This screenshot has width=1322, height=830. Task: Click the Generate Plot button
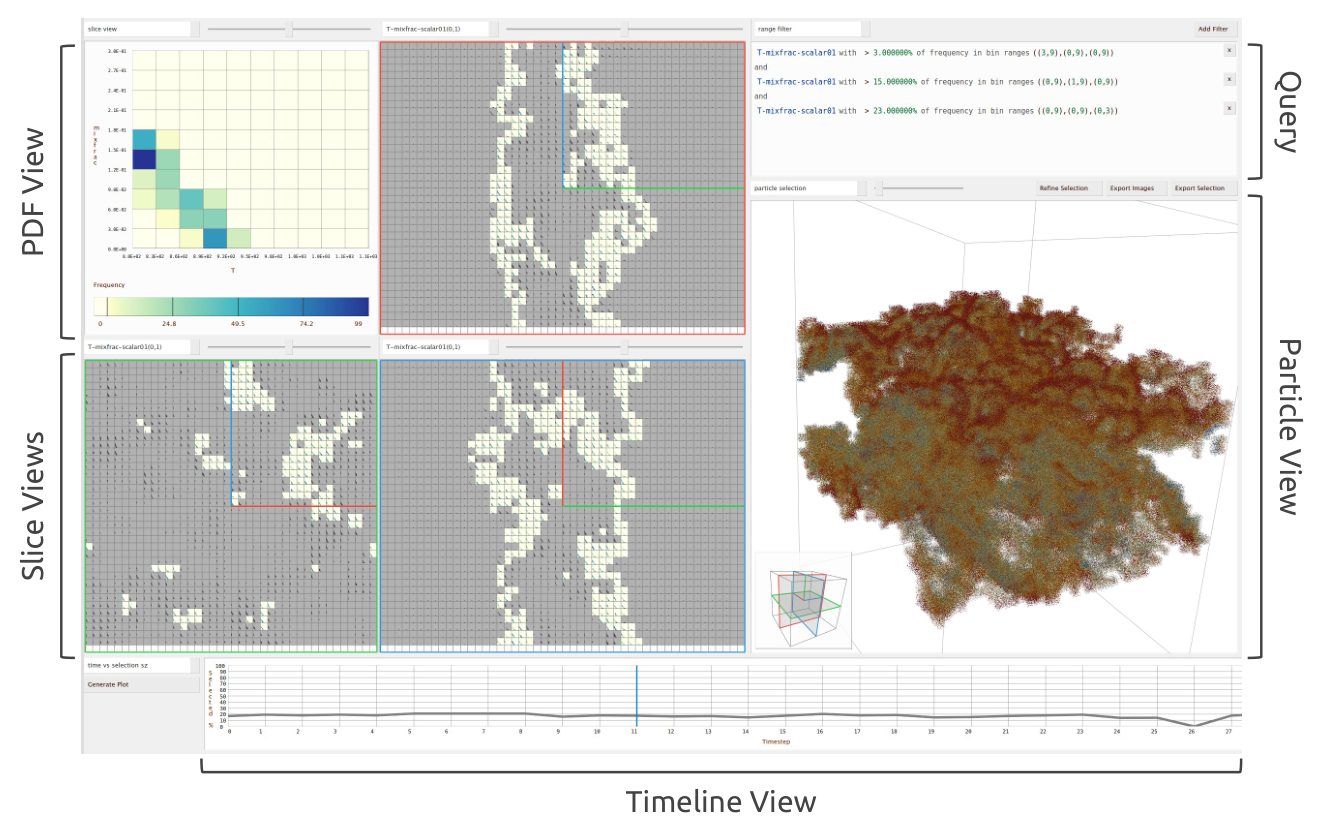pyautogui.click(x=142, y=685)
